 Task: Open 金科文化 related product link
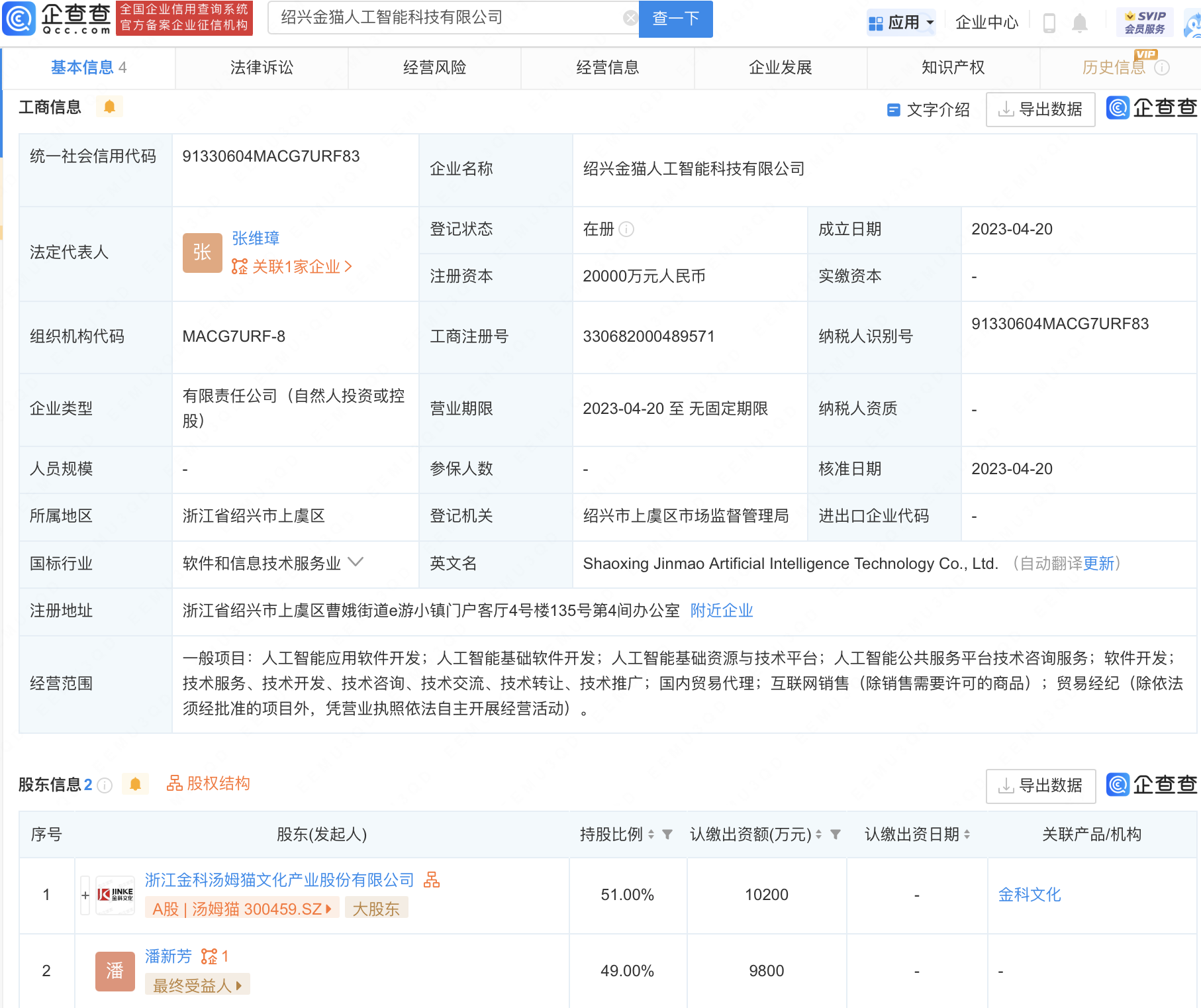1030,895
